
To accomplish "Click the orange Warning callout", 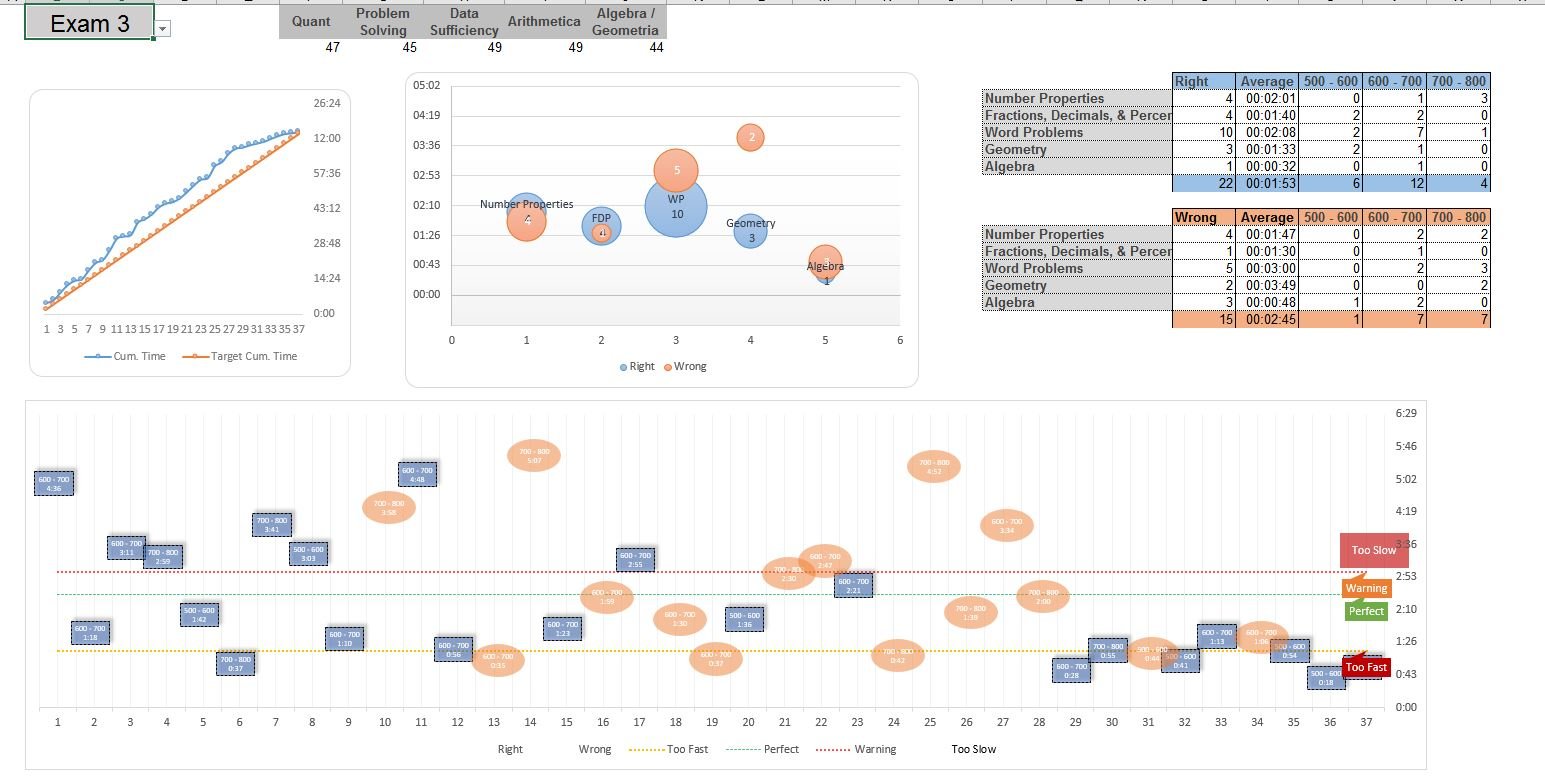I will click(x=1366, y=588).
